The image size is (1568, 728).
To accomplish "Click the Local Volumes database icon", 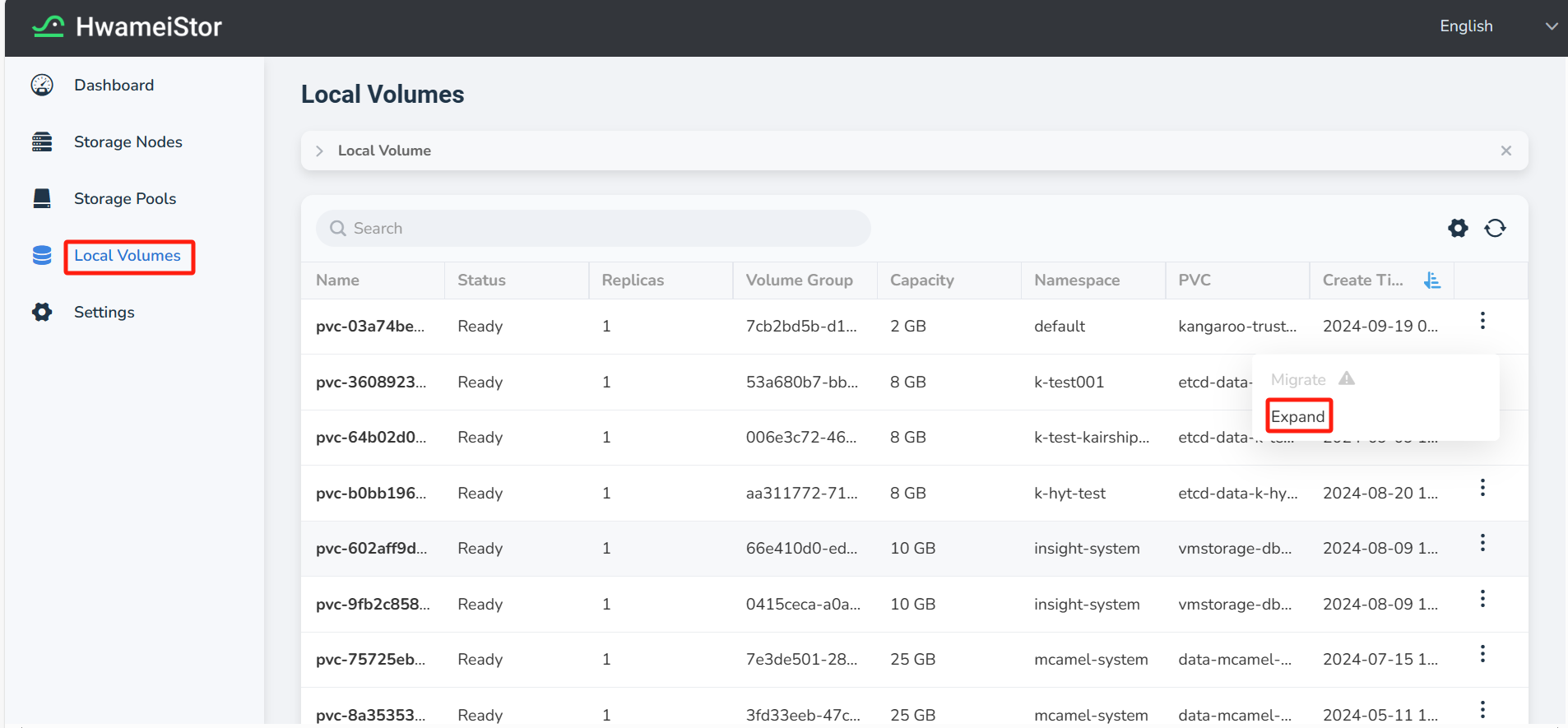I will pyautogui.click(x=42, y=256).
